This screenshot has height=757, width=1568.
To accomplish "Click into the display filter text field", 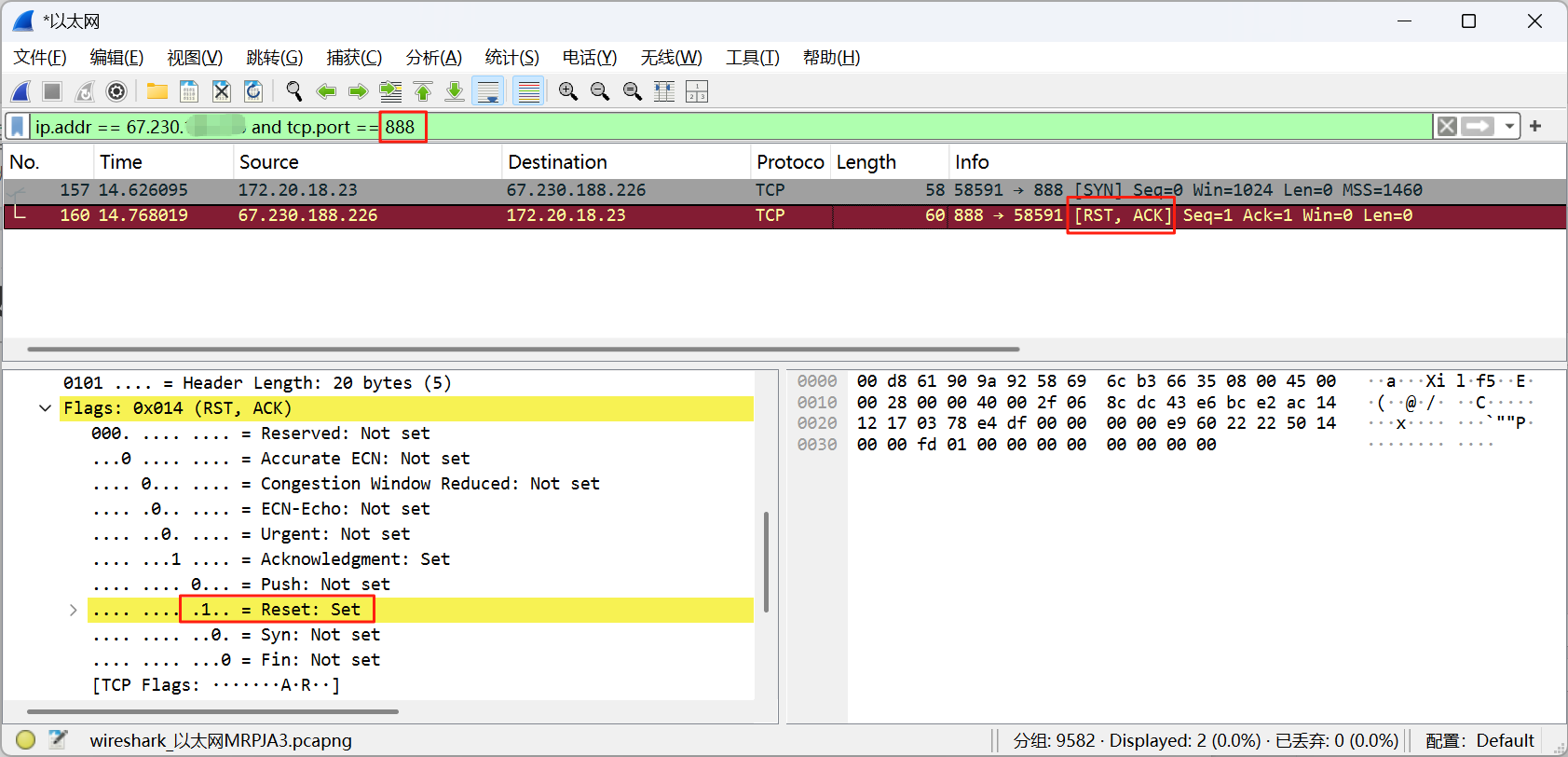I will coord(839,127).
